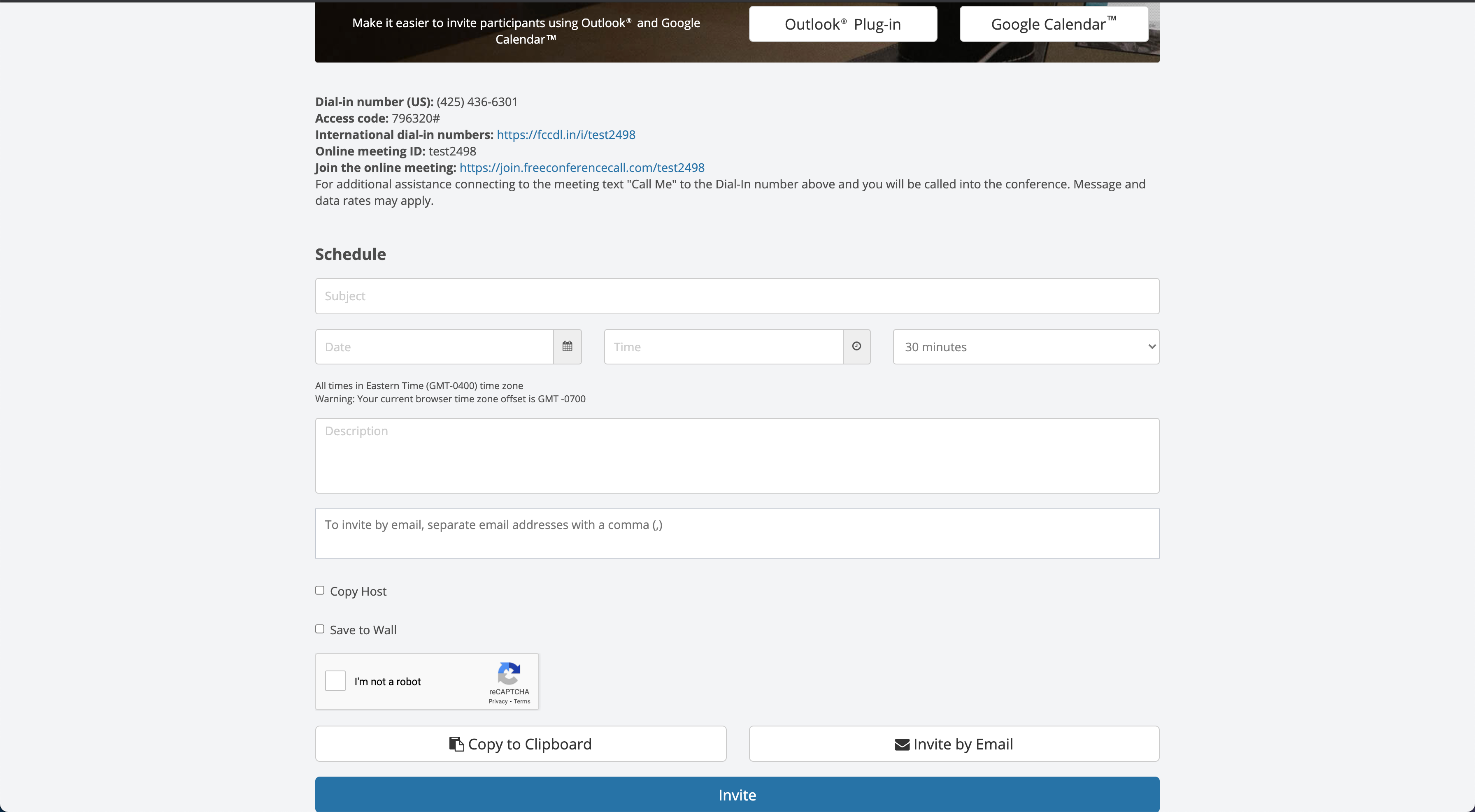Select the dial-in number (425) 436-6301
The image size is (1475, 812).
[x=477, y=102]
